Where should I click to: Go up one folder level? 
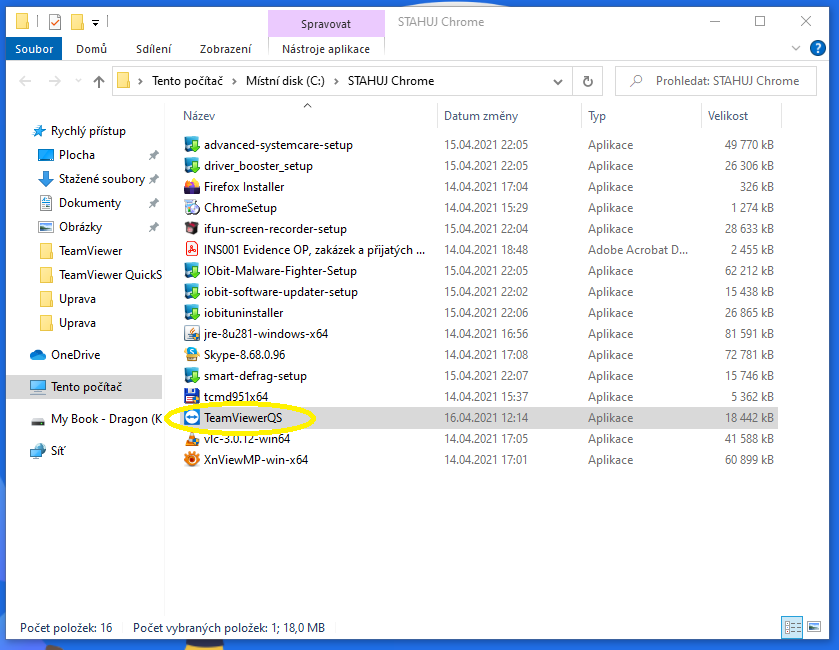tap(98, 81)
